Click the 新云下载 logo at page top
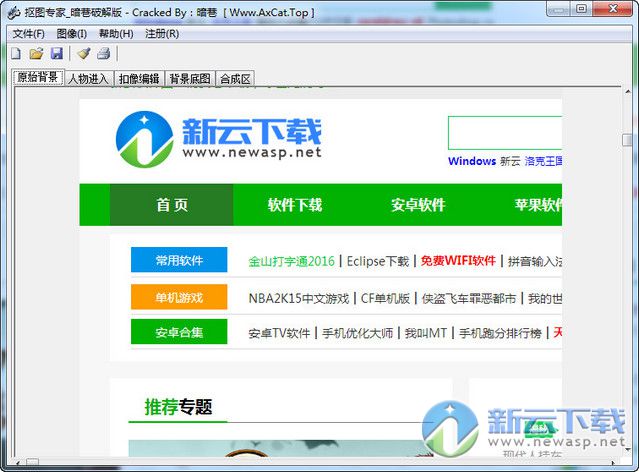639x472 pixels. (219, 139)
